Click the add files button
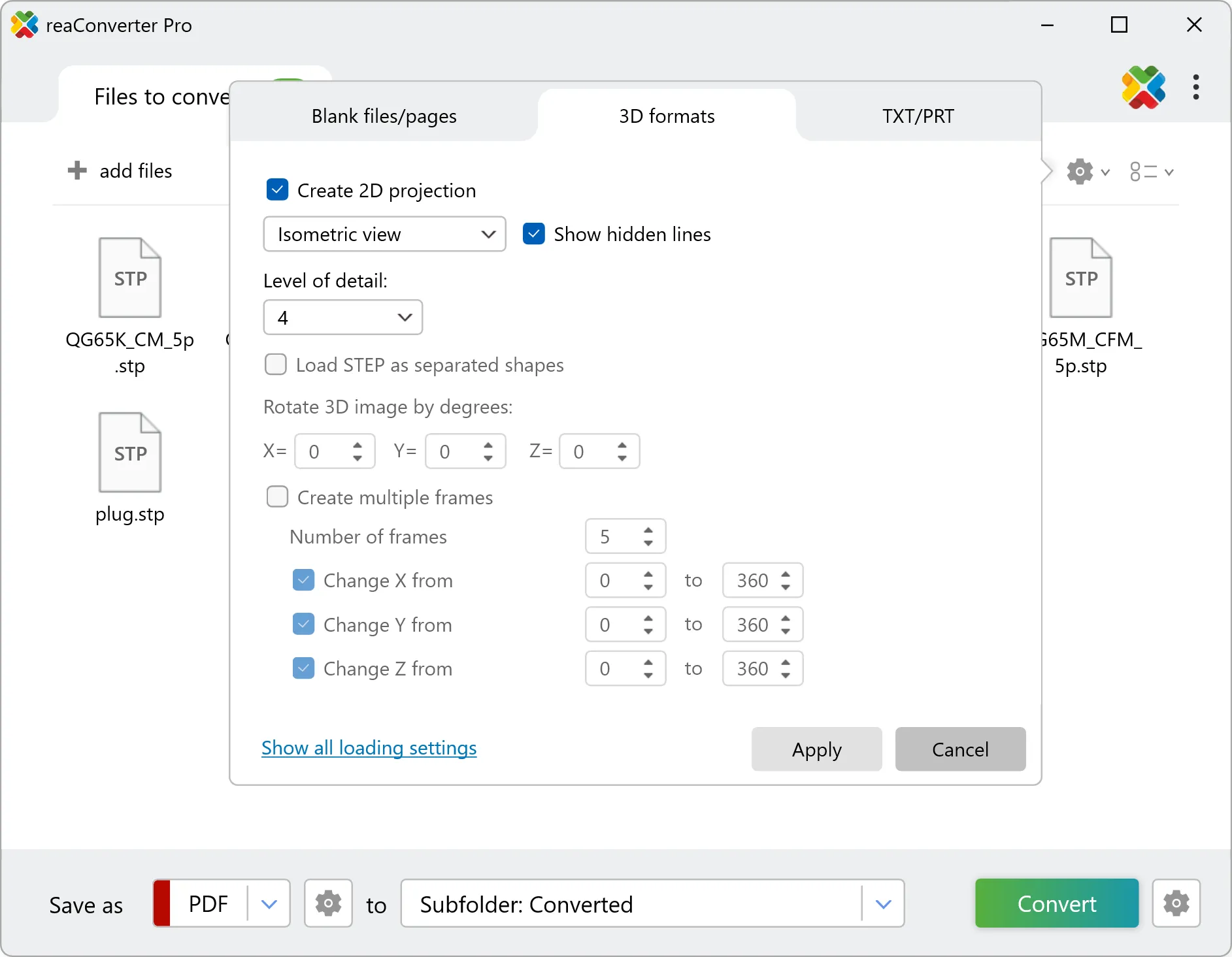 coord(120,170)
